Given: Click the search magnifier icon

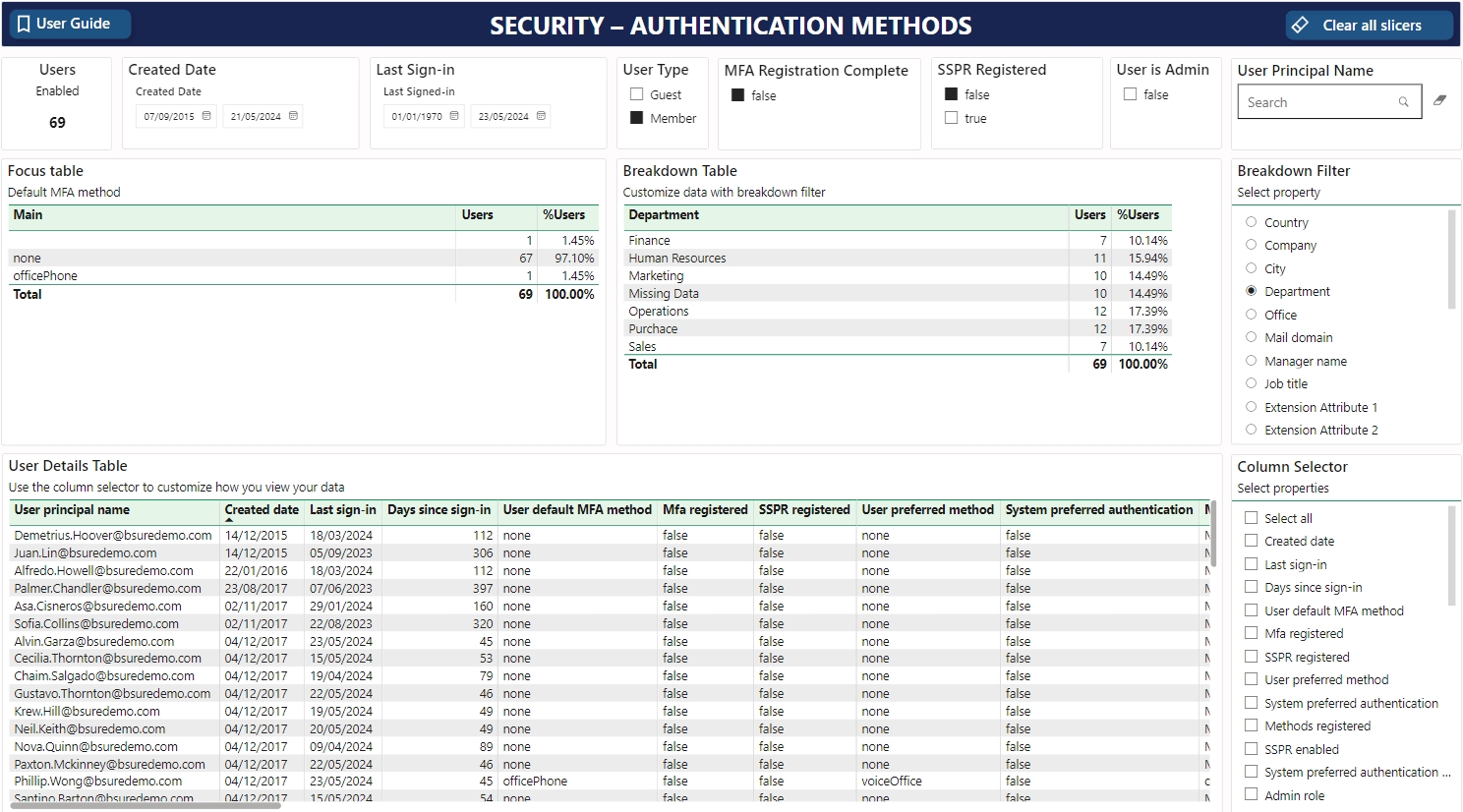Looking at the screenshot, I should pos(1403,102).
